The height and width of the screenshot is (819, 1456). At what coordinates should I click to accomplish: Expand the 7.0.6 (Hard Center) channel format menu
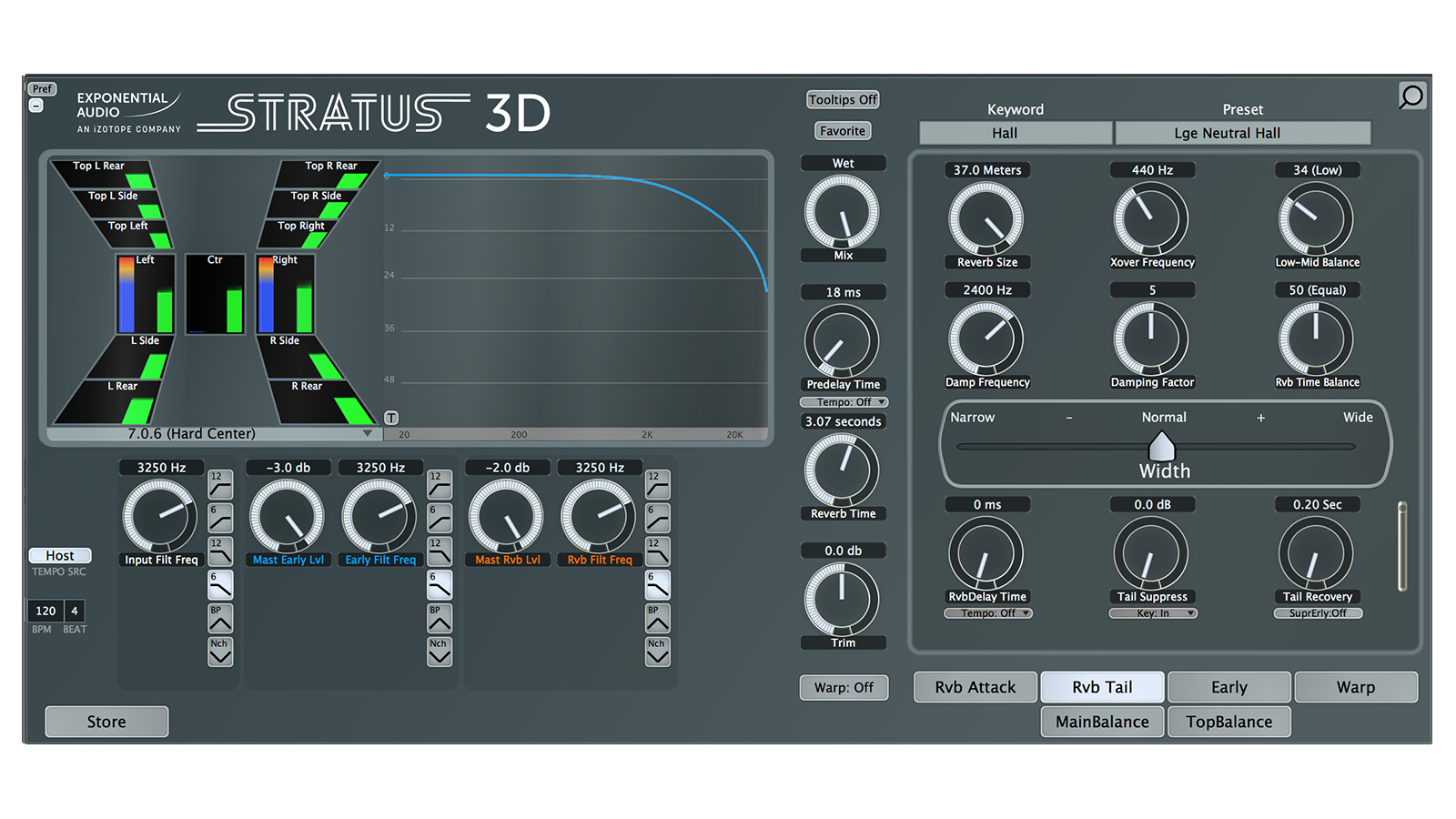[x=209, y=434]
